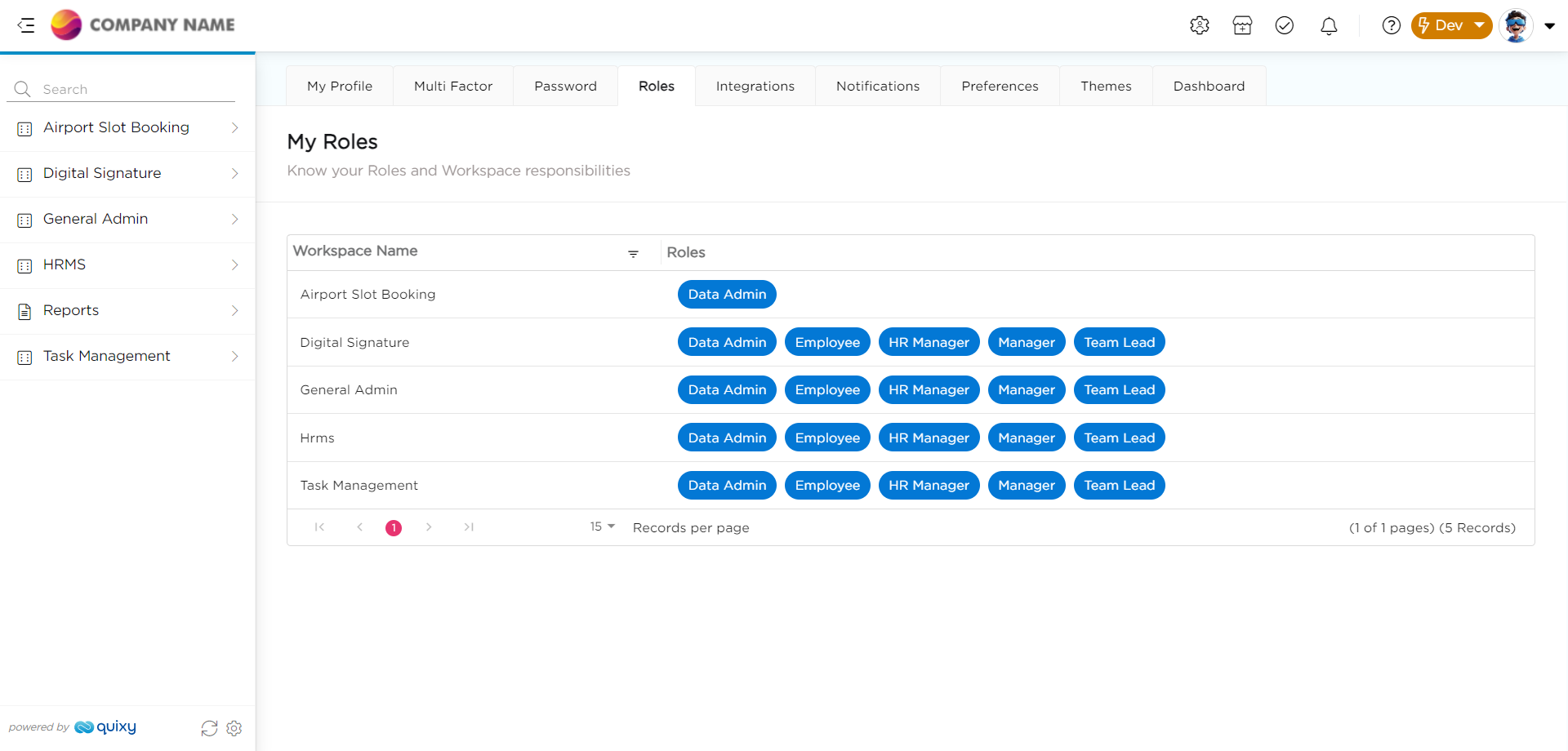Click the refresh icon in sidebar footer
The height and width of the screenshot is (751, 1568).
point(209,728)
